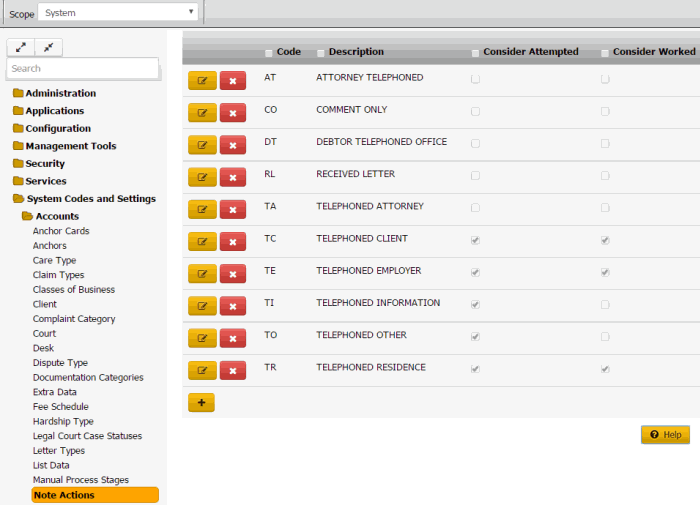Delete the COMMENT ONLY note action

(232, 112)
